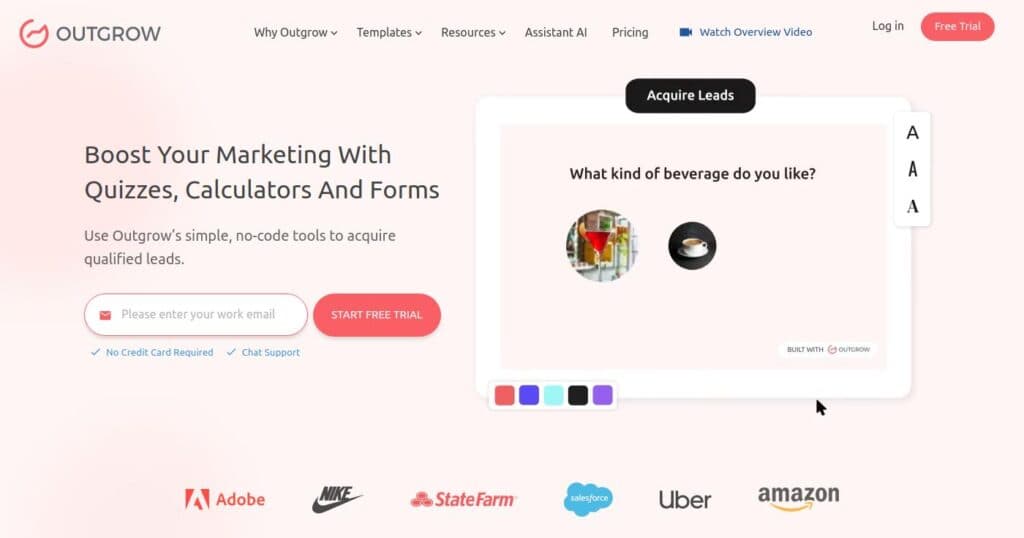This screenshot has height=538, width=1024.
Task: Go to the Pricing page
Action: point(630,33)
